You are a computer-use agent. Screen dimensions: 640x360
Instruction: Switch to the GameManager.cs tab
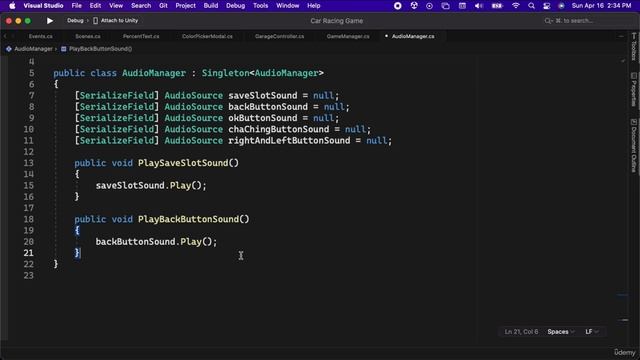348,36
